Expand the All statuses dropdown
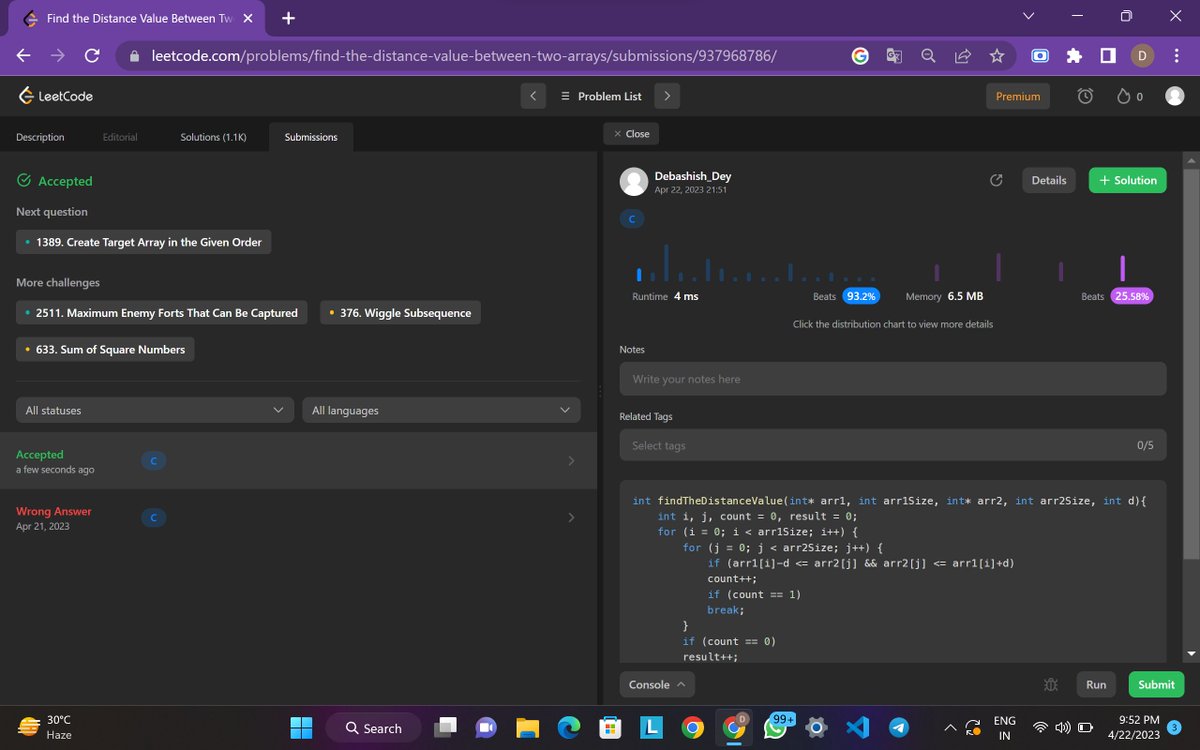 point(155,410)
